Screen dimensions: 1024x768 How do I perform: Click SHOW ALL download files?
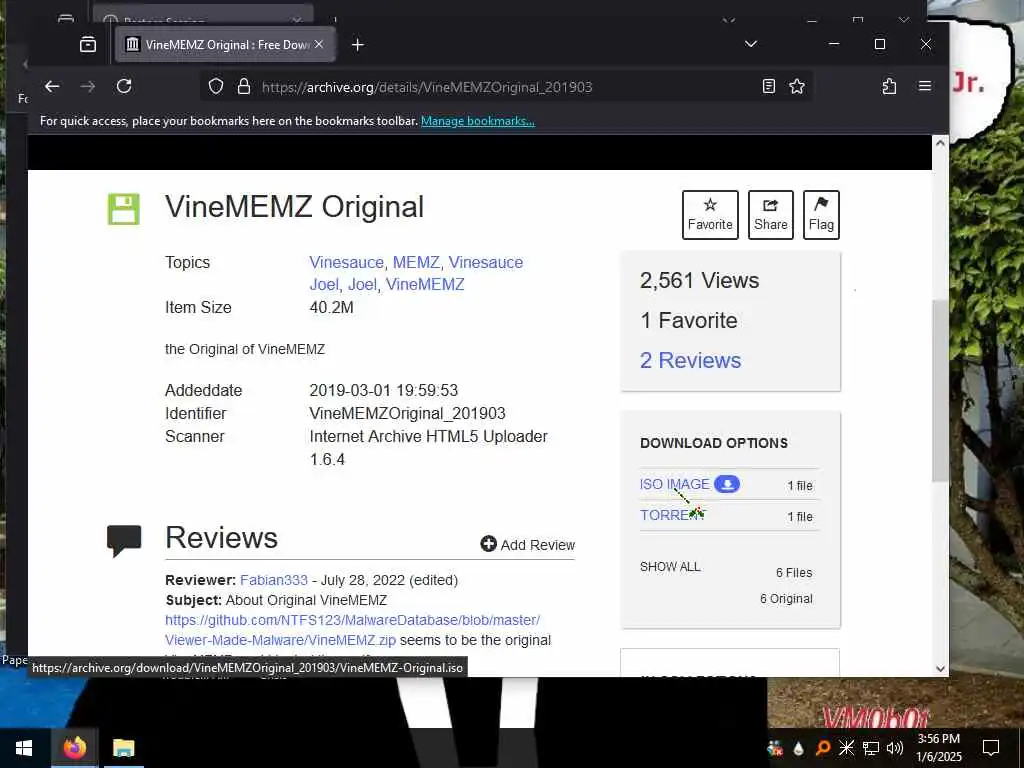[x=670, y=567]
